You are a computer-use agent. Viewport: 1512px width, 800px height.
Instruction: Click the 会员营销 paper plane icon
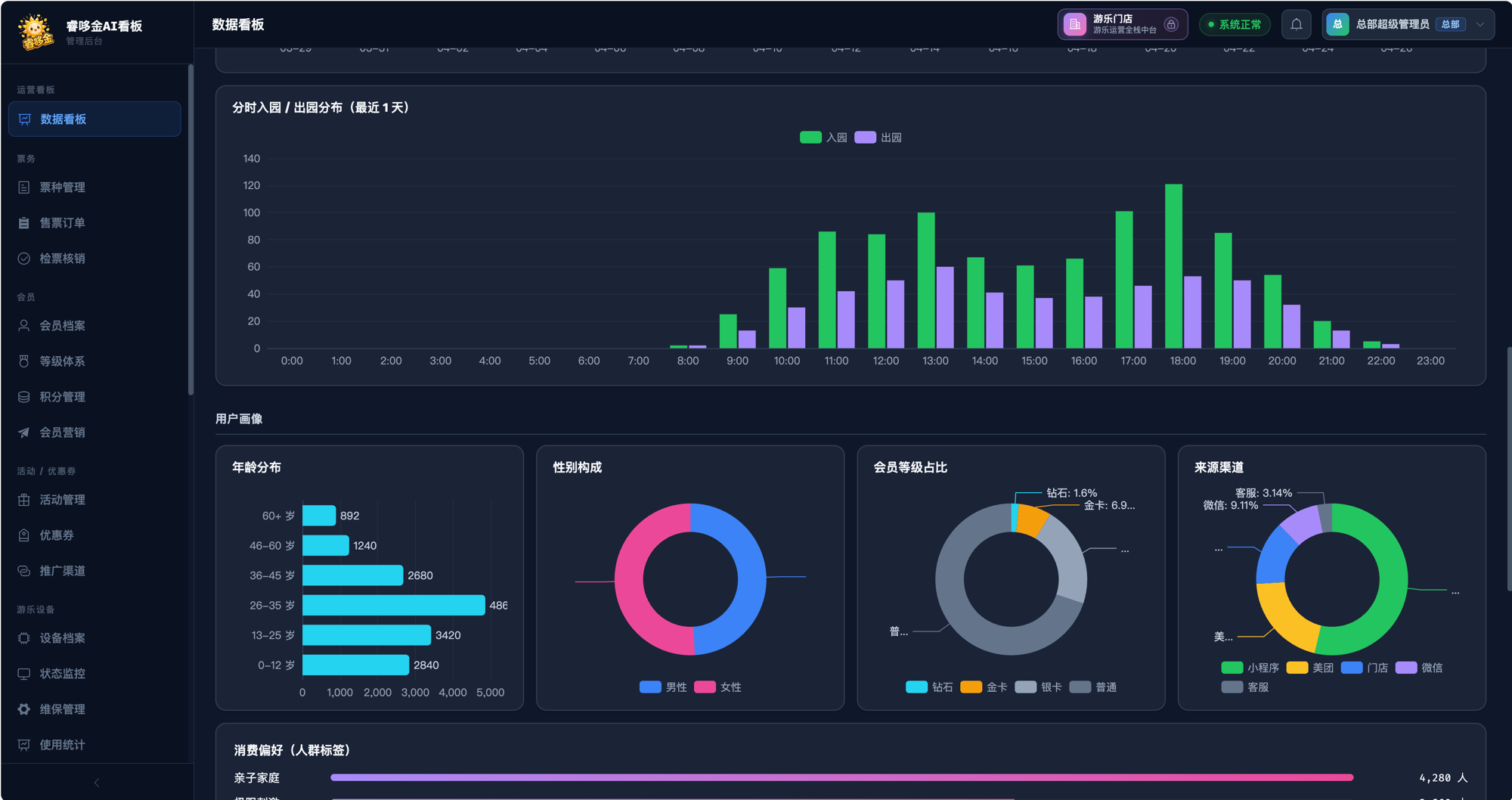point(24,433)
